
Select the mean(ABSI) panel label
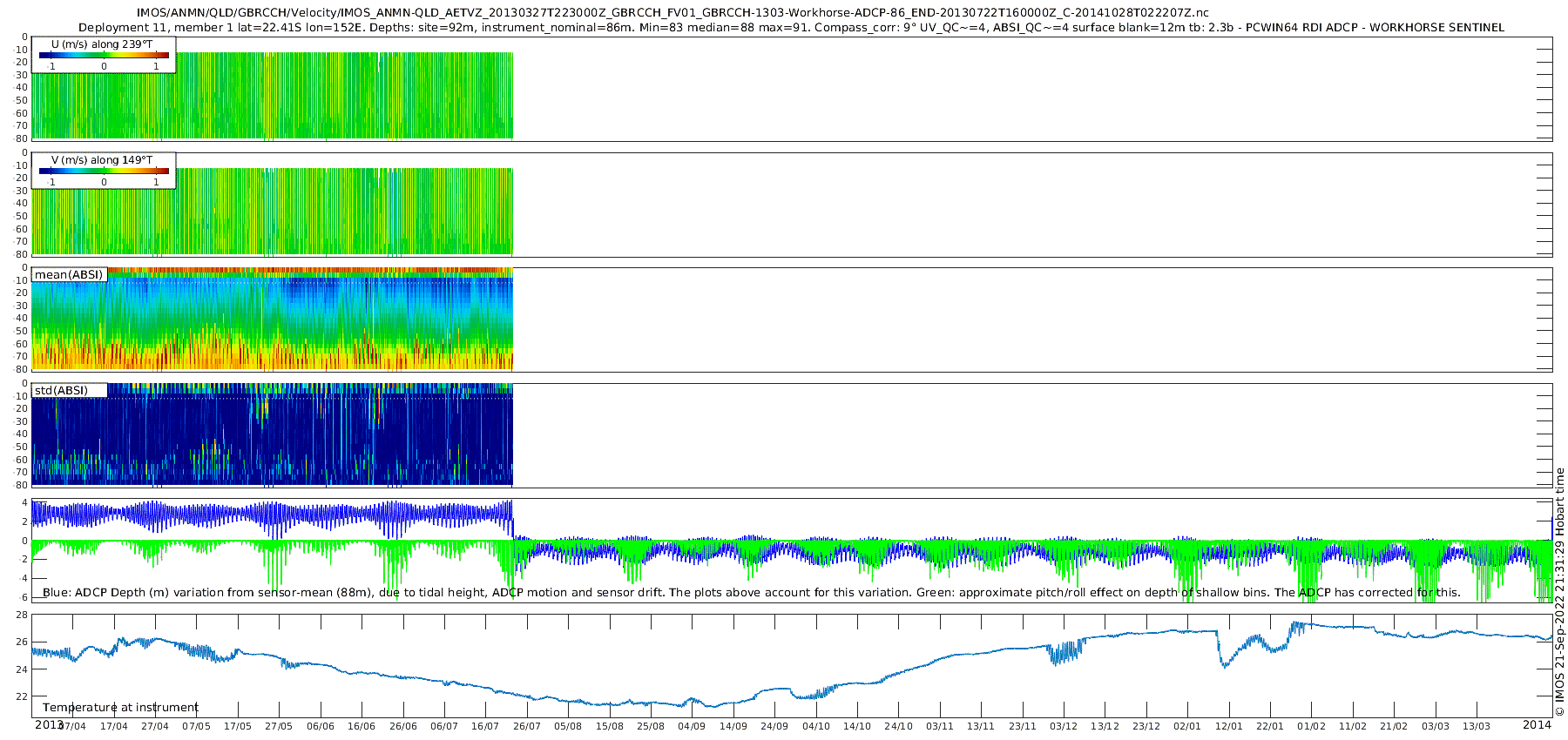(x=68, y=275)
